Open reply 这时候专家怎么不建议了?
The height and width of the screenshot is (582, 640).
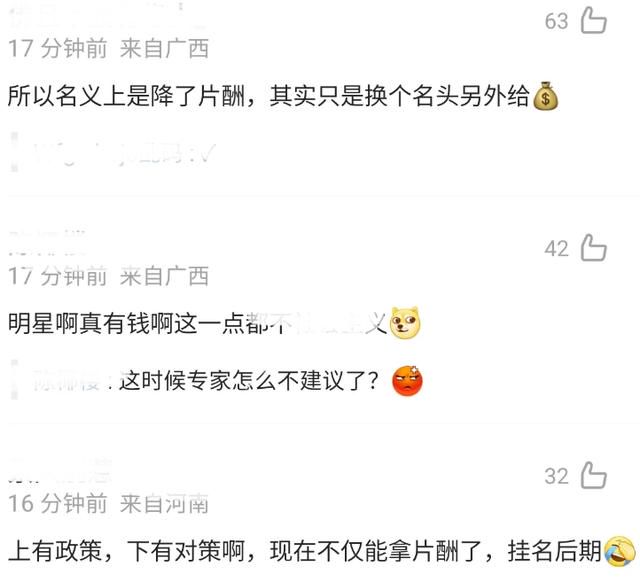click(249, 381)
